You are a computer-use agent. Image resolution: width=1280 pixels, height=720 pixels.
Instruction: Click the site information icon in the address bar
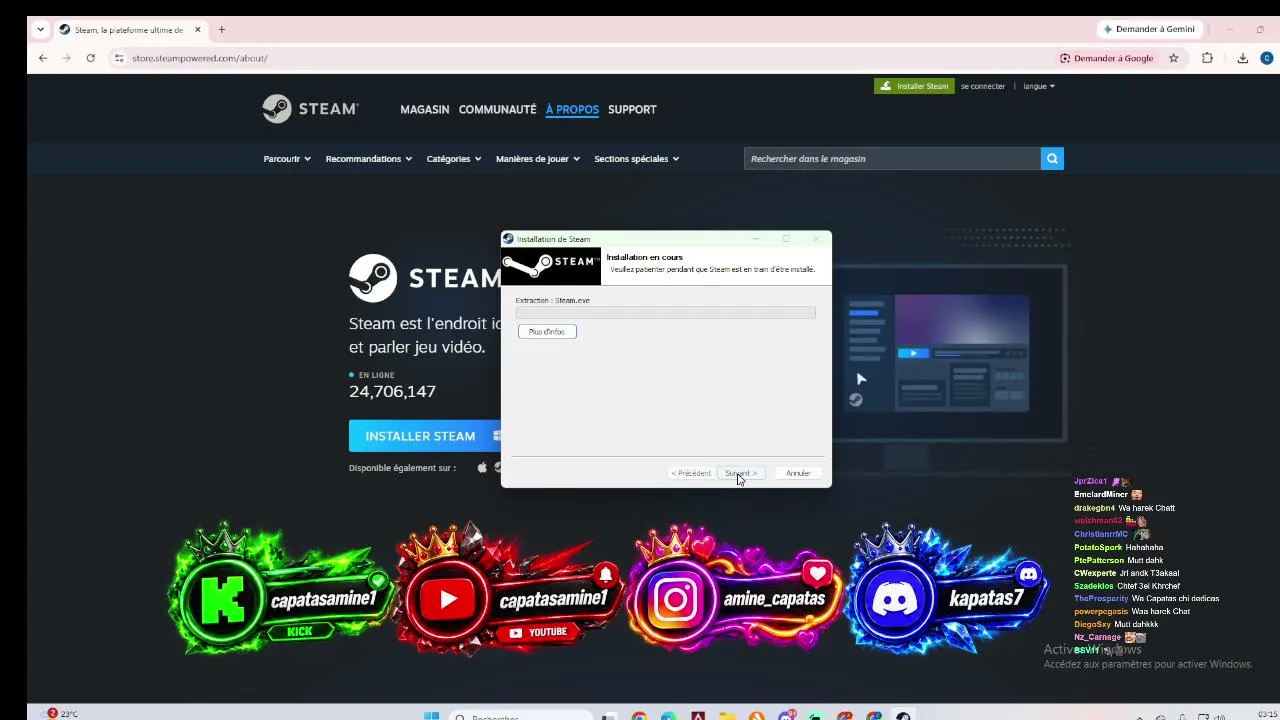click(x=119, y=58)
